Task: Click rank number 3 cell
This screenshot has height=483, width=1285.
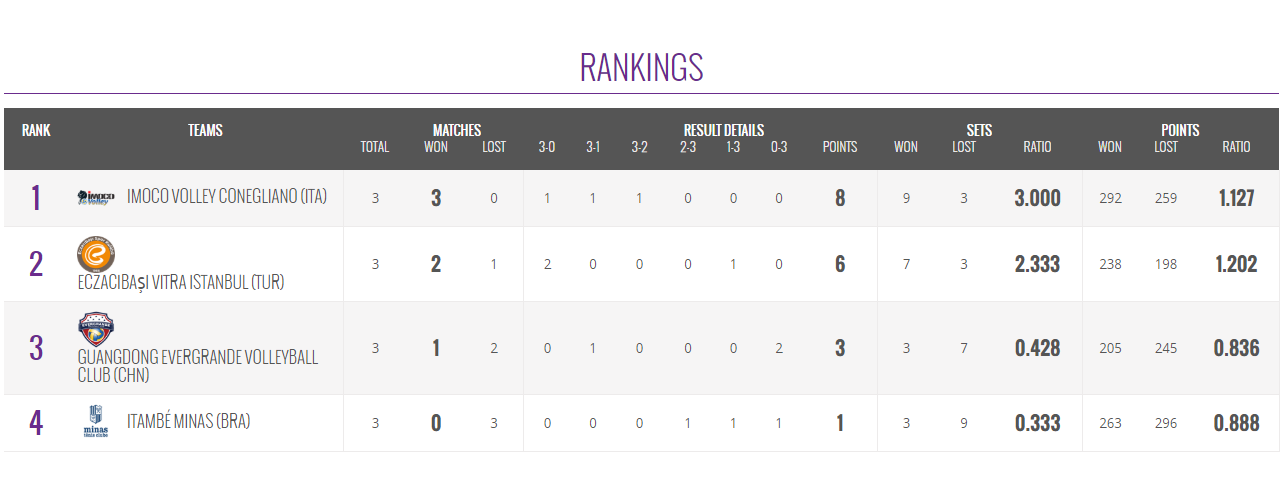Action: 36,348
